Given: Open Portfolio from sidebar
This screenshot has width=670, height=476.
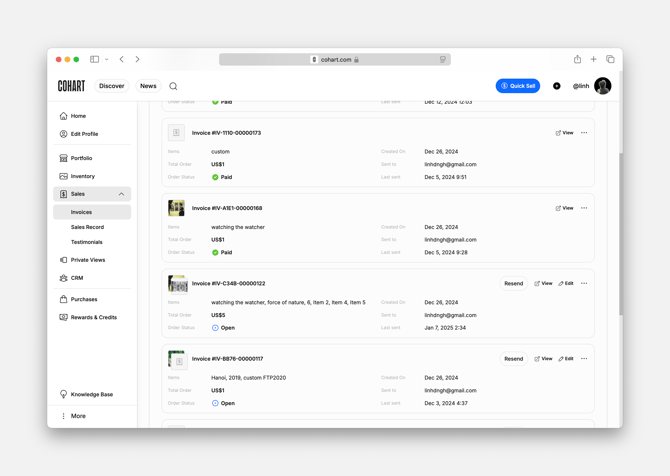Looking at the screenshot, I should tap(76, 158).
